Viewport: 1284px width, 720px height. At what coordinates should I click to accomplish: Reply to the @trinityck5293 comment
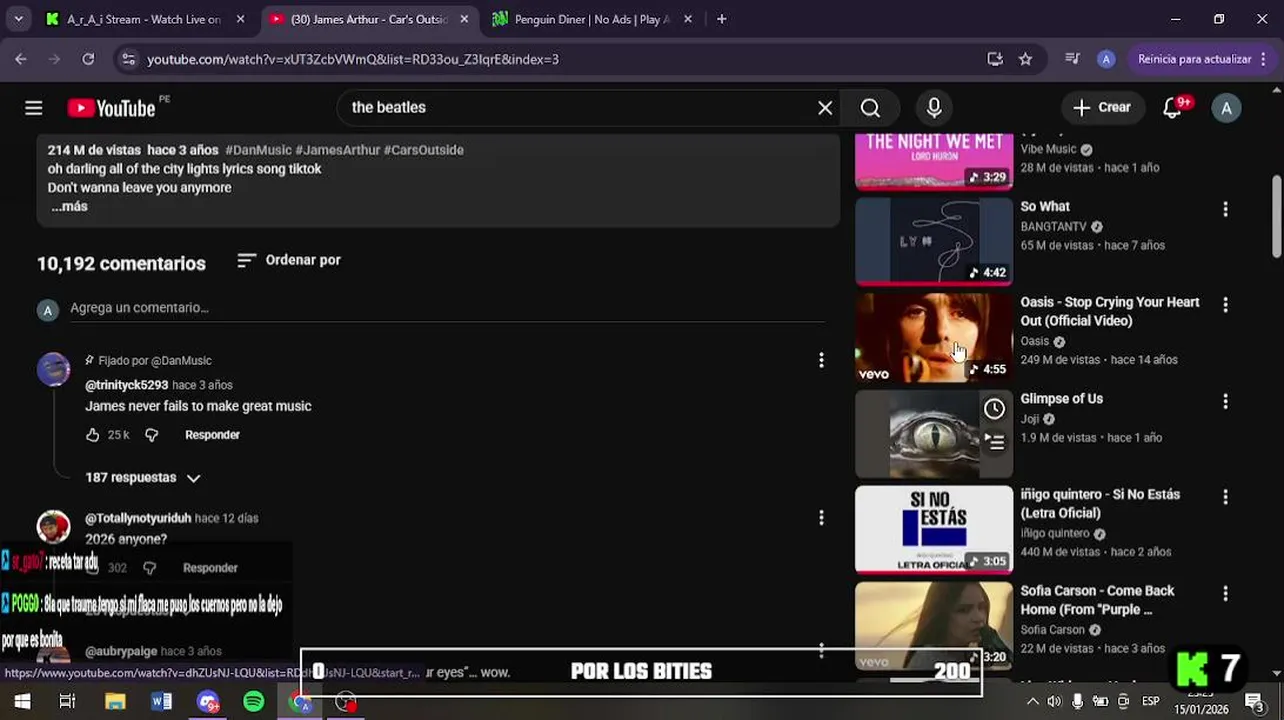[212, 435]
